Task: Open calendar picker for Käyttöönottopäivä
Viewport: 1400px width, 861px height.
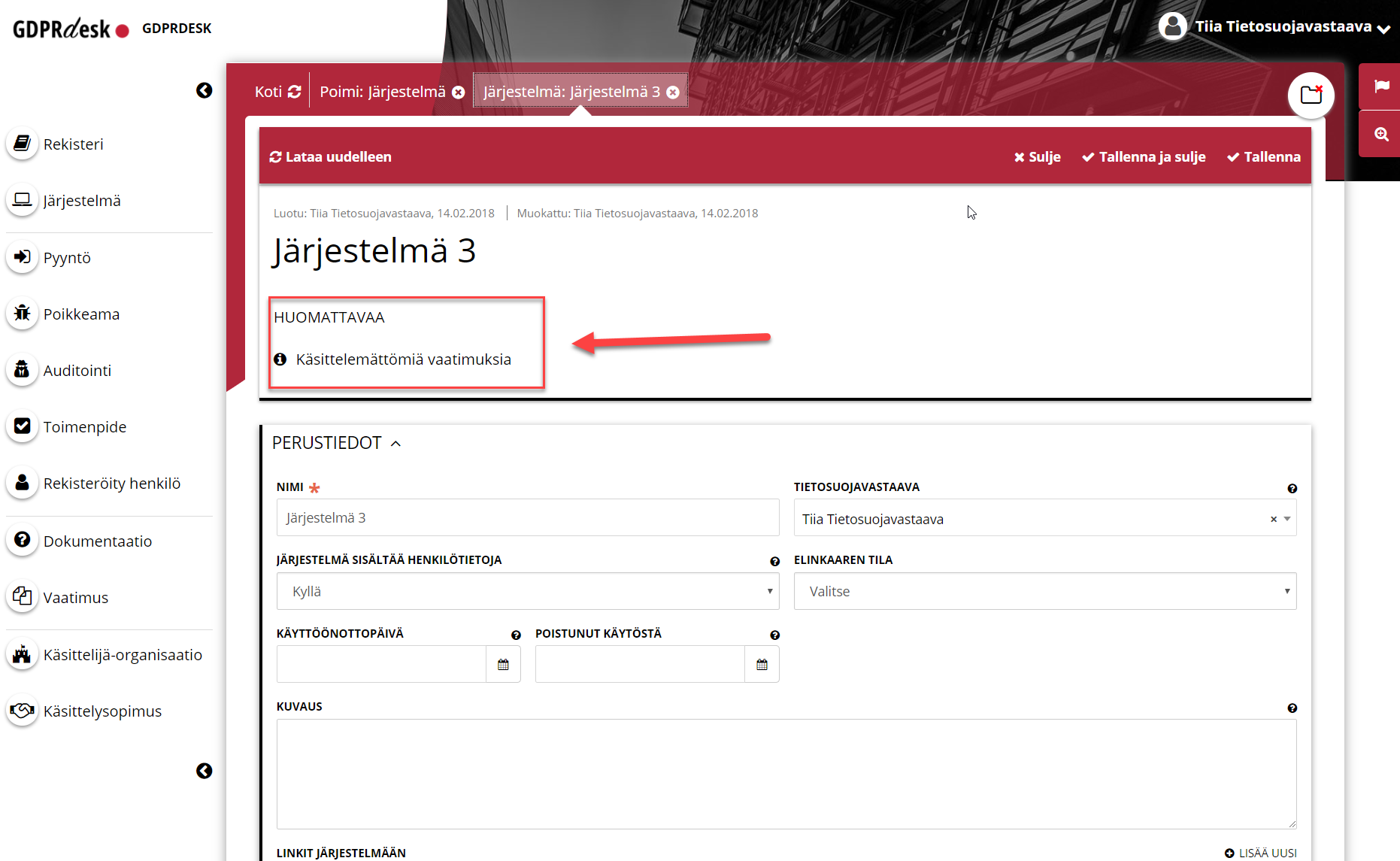Action: tap(503, 665)
